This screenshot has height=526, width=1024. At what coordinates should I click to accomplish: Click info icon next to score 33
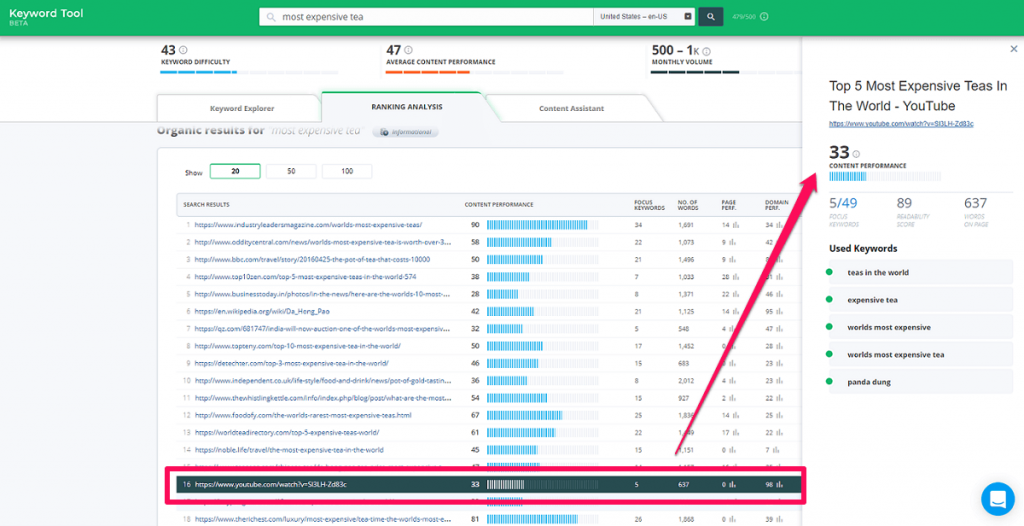click(x=856, y=154)
